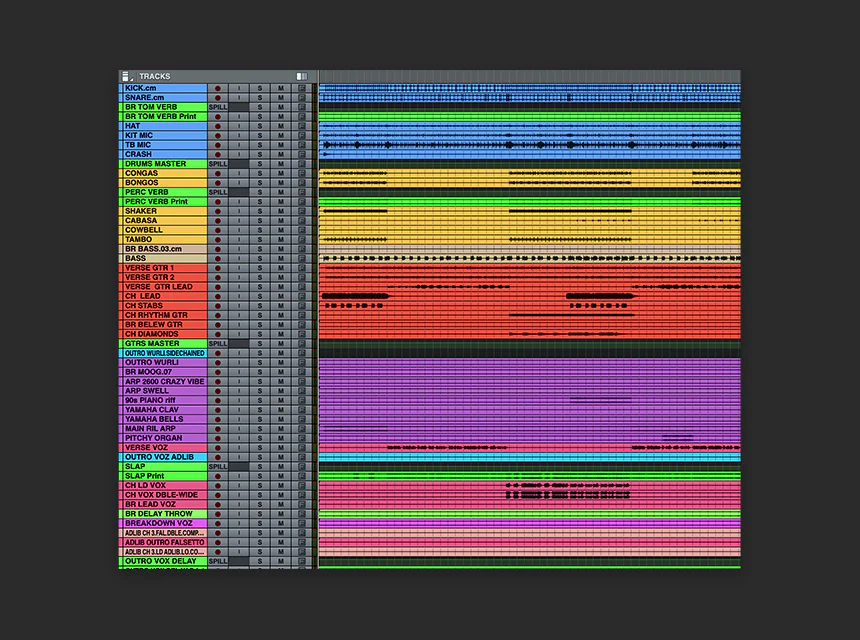Image resolution: width=860 pixels, height=640 pixels.
Task: Spill the OUTRO VOX DELAY folder track
Action: click(x=218, y=561)
